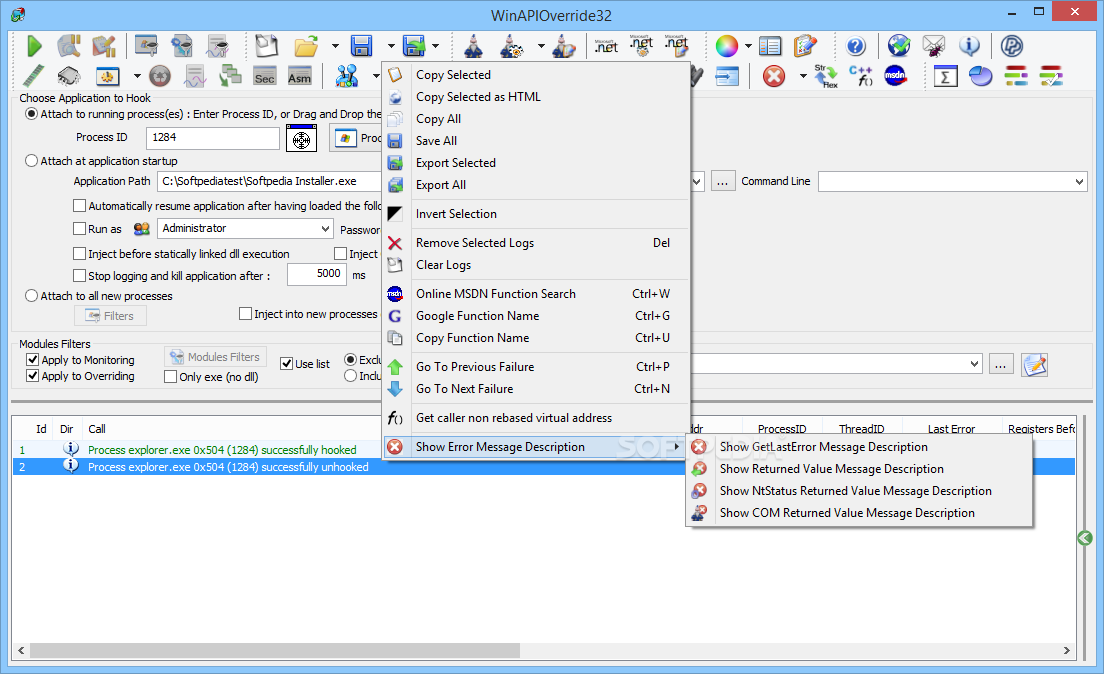Image resolution: width=1104 pixels, height=674 pixels.
Task: Choose Show GetLastError Message Description
Action: [x=859, y=447]
